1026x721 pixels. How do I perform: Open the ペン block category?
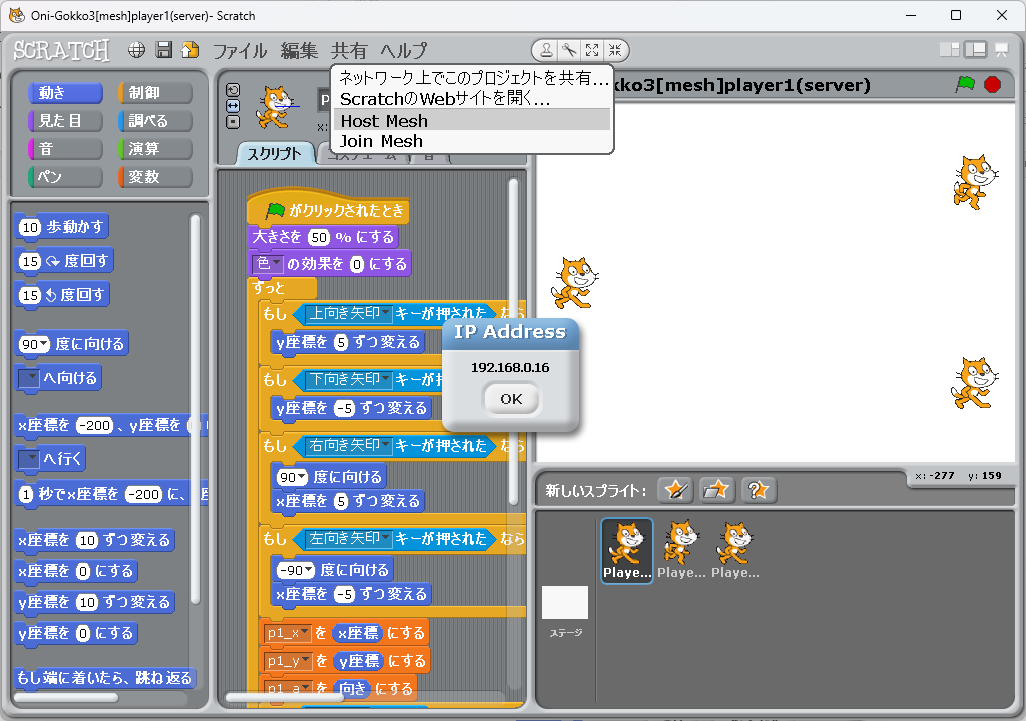click(x=65, y=177)
